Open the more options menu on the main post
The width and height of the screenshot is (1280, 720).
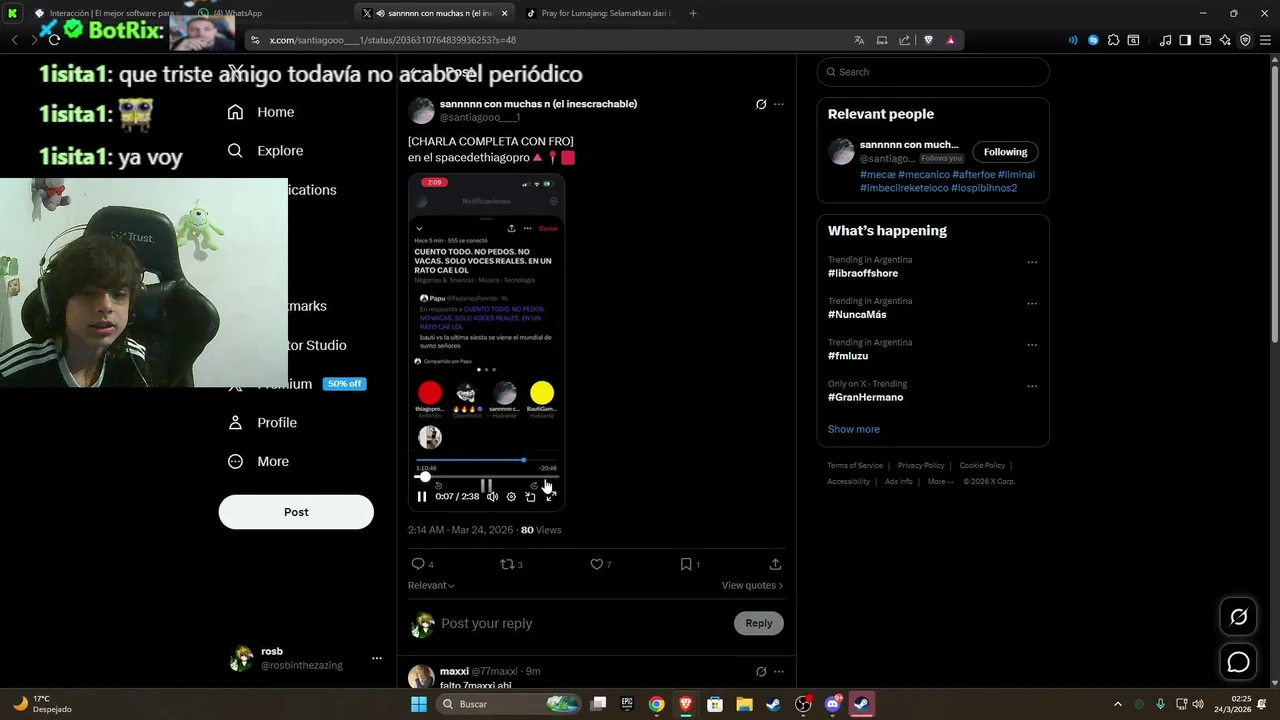point(779,104)
